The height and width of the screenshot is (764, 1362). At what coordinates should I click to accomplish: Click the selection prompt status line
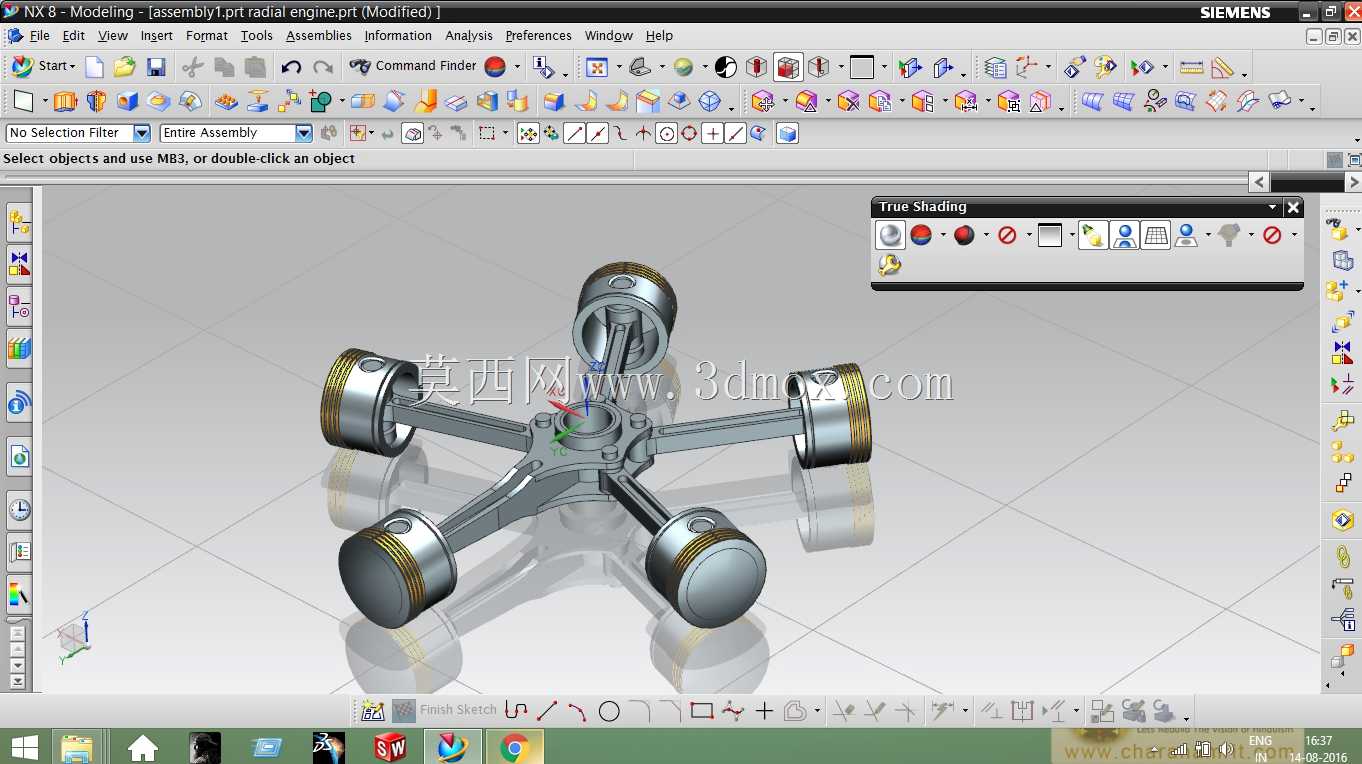click(180, 158)
